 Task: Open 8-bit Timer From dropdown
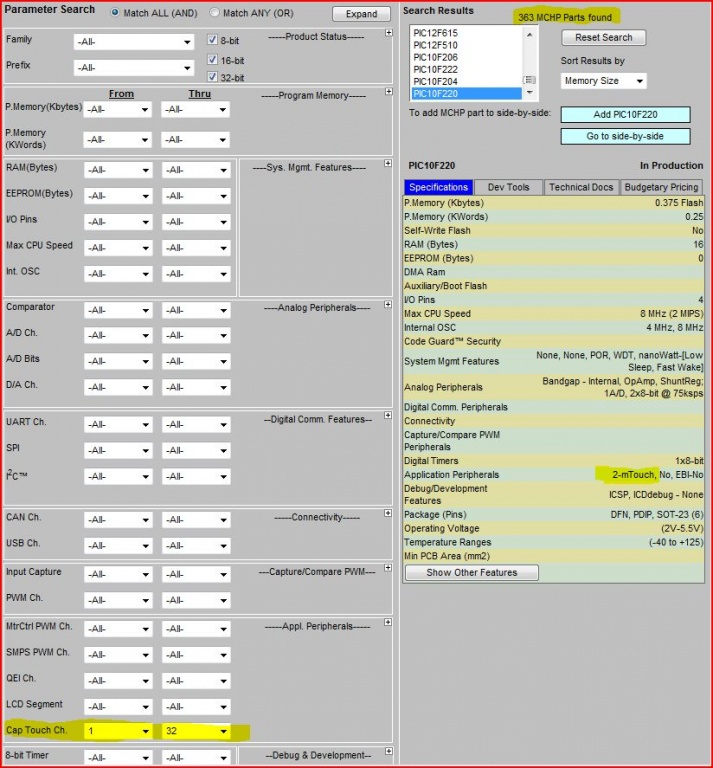click(x=118, y=757)
